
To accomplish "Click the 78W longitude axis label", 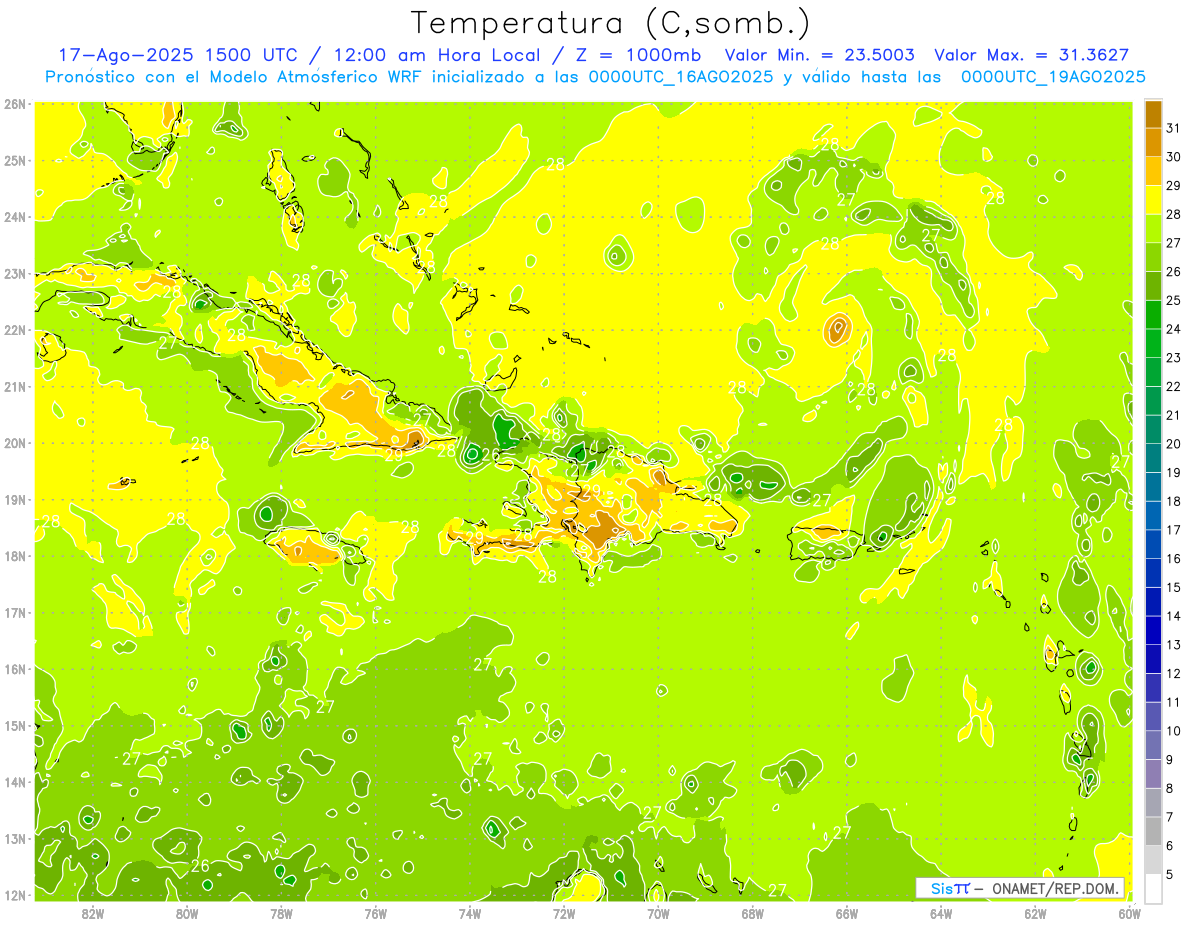I will coord(281,913).
